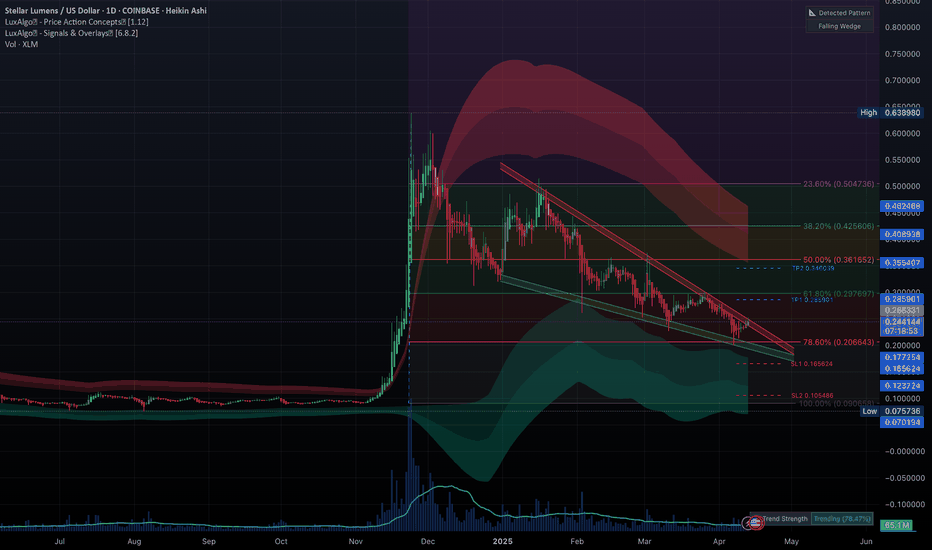Click the 0.177254 blue price tag
The width and height of the screenshot is (932, 550).
pos(902,358)
